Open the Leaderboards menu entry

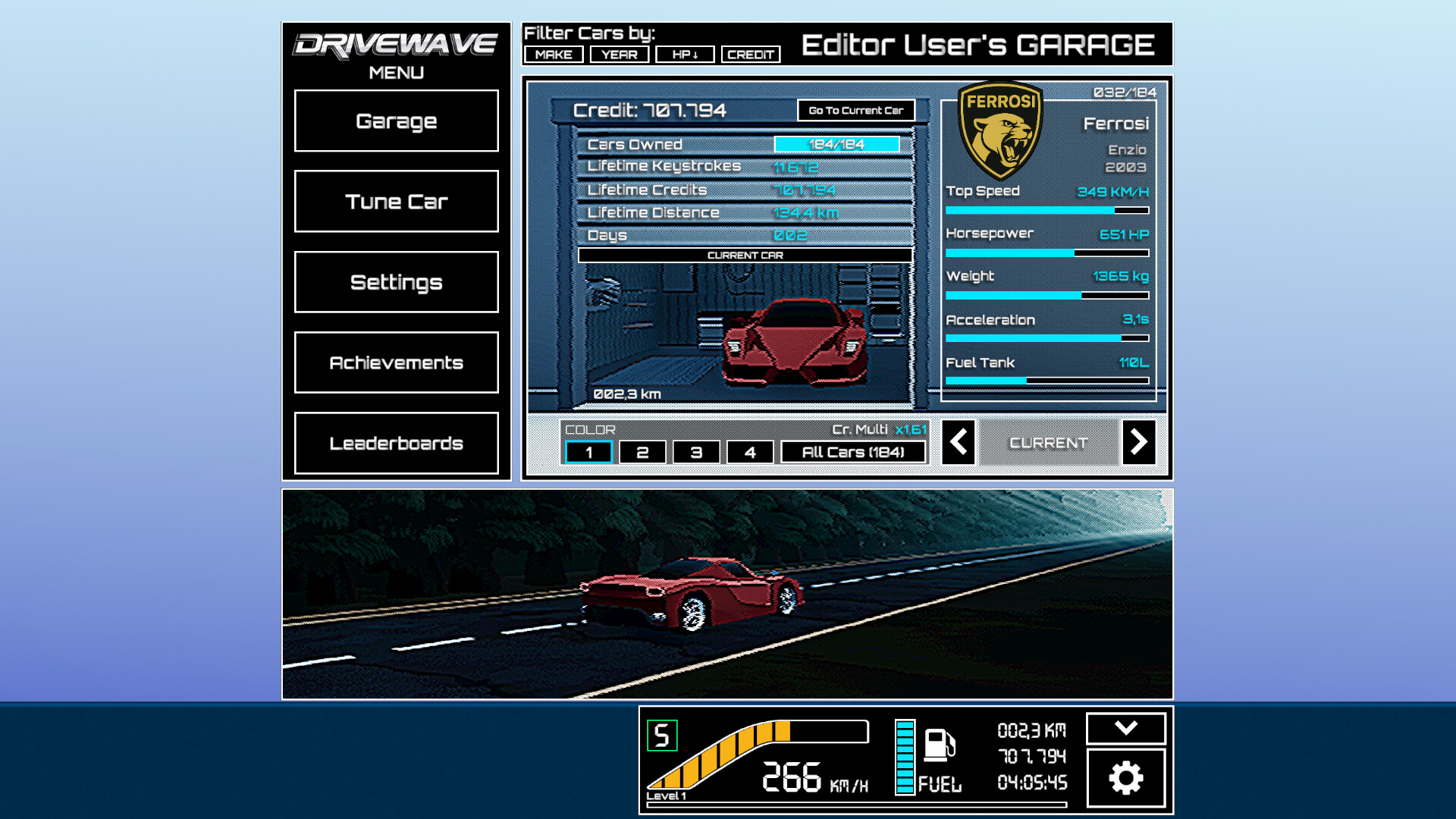pos(396,444)
